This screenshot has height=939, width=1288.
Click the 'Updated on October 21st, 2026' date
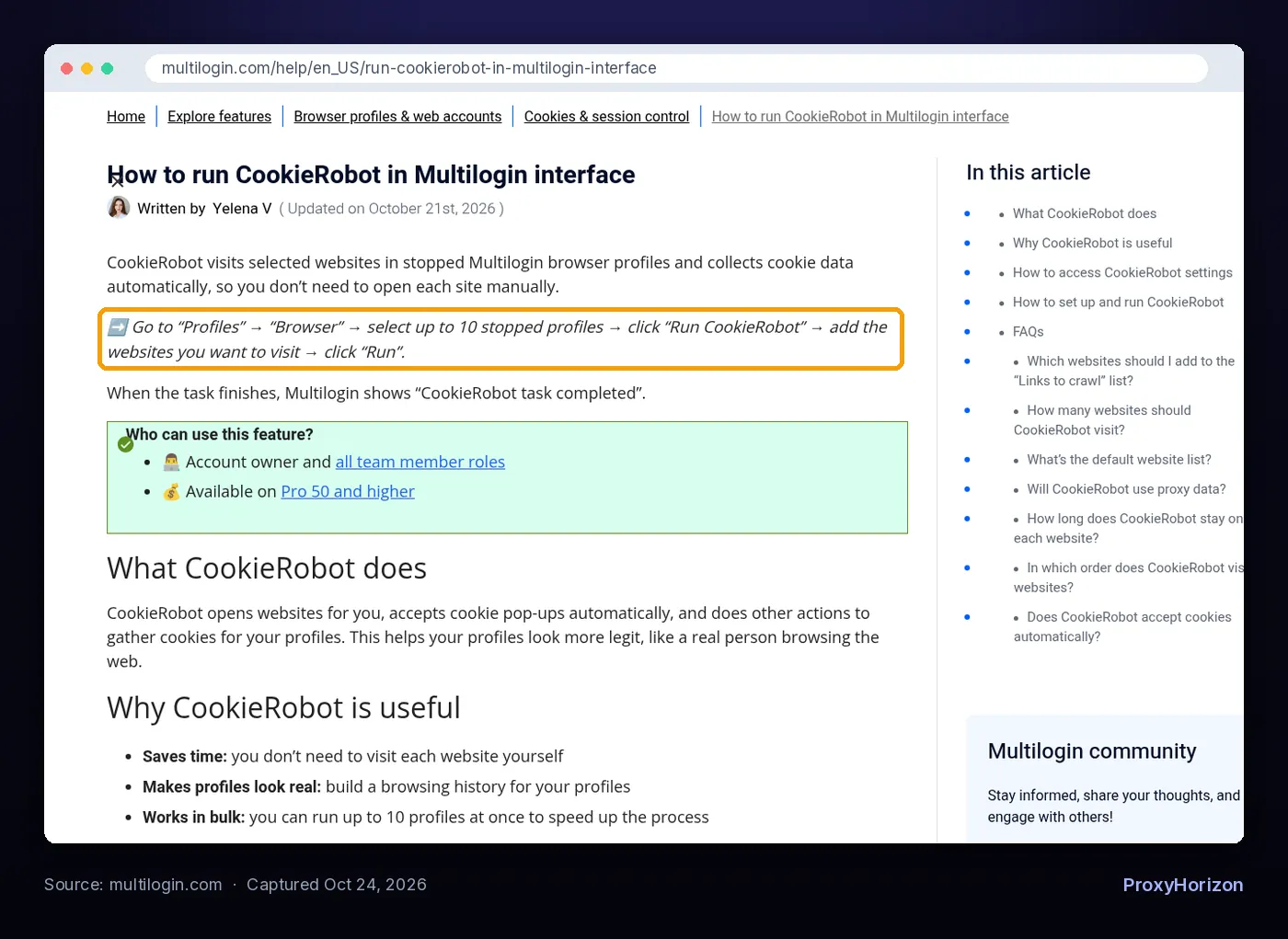click(391, 209)
